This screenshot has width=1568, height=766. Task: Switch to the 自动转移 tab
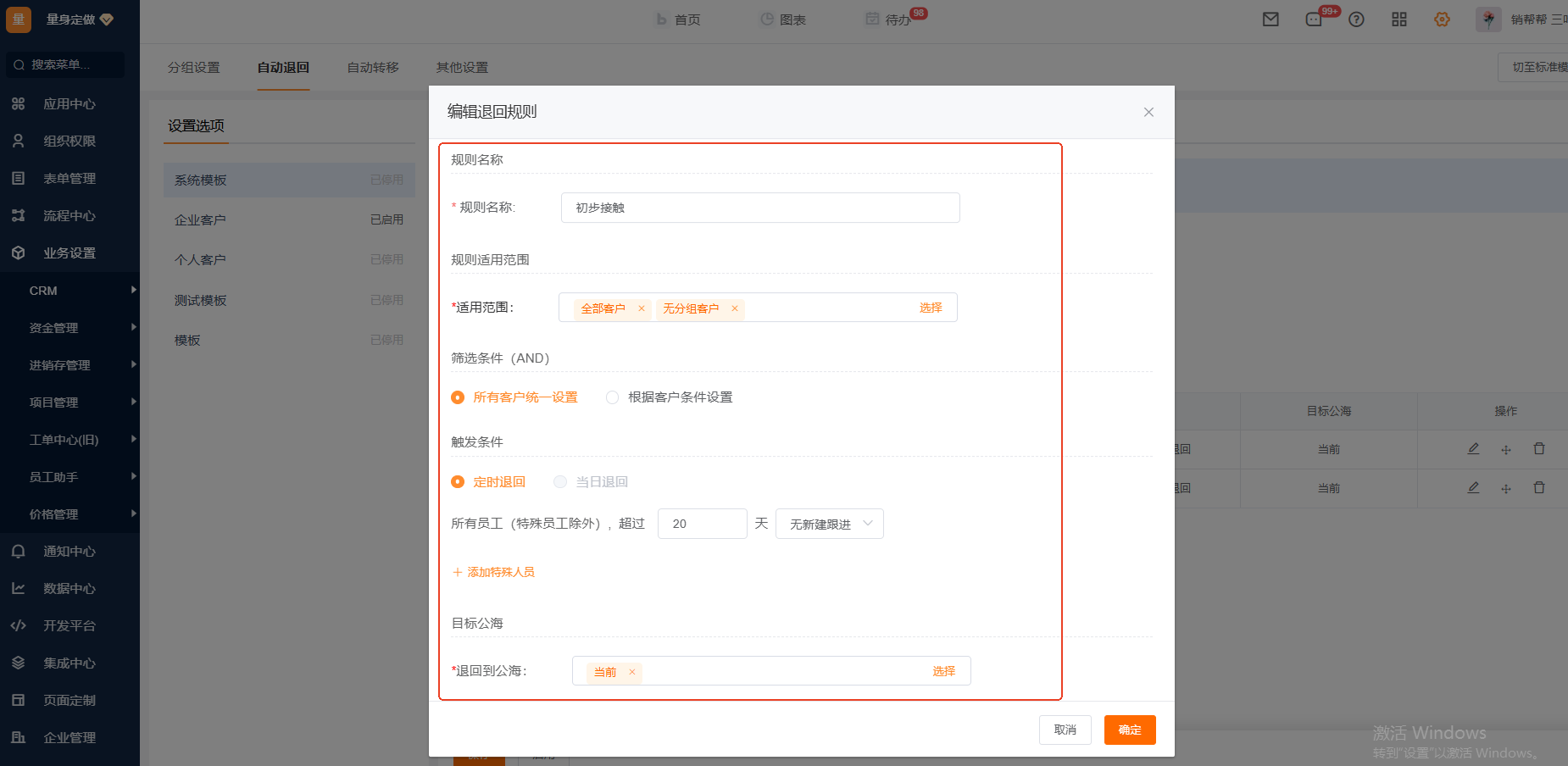click(373, 67)
